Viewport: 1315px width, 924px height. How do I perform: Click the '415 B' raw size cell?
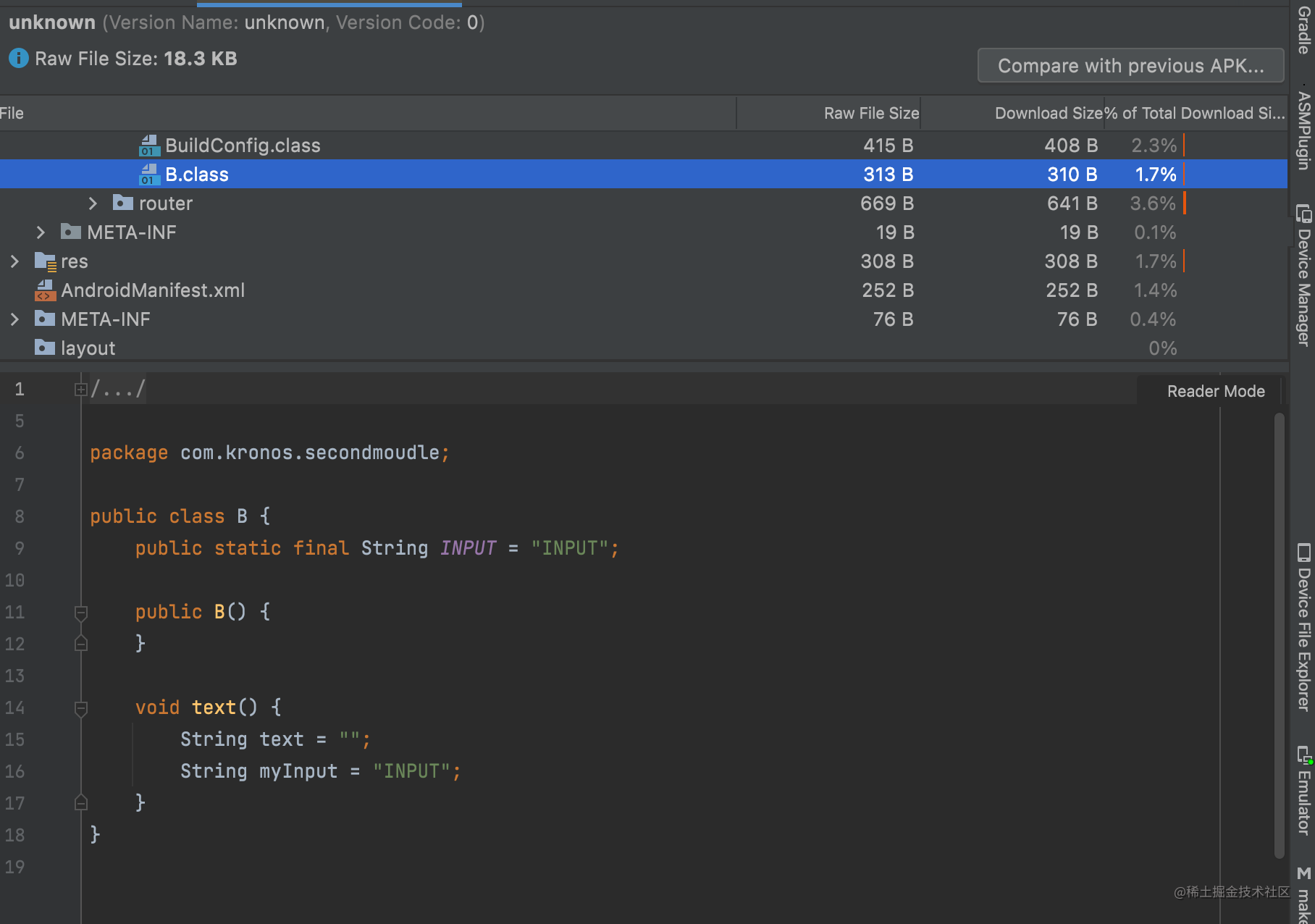[x=888, y=146]
